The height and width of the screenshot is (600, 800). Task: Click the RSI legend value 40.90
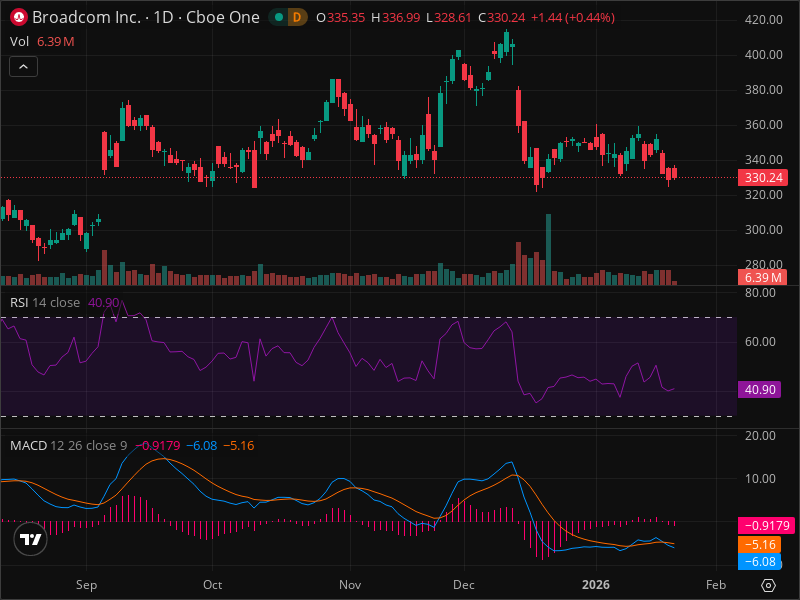[104, 303]
